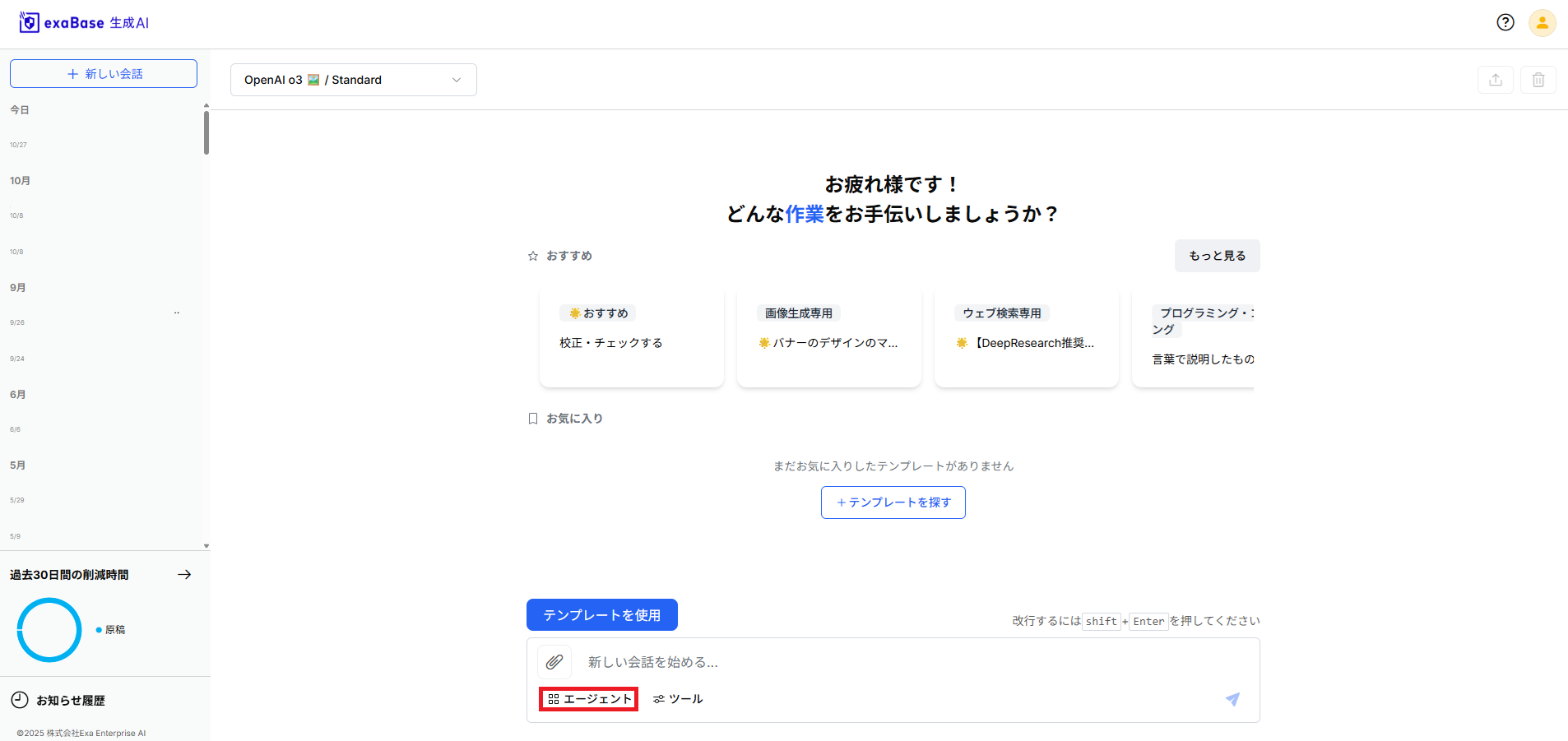Viewport: 1568px width, 741px height.
Task: Select the プログラミング template card
Action: 1193,337
